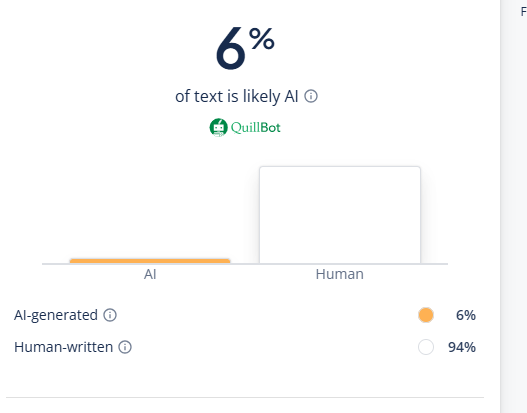This screenshot has width=527, height=413.
Task: Open the AI-generated info tooltip icon
Action: tap(110, 315)
